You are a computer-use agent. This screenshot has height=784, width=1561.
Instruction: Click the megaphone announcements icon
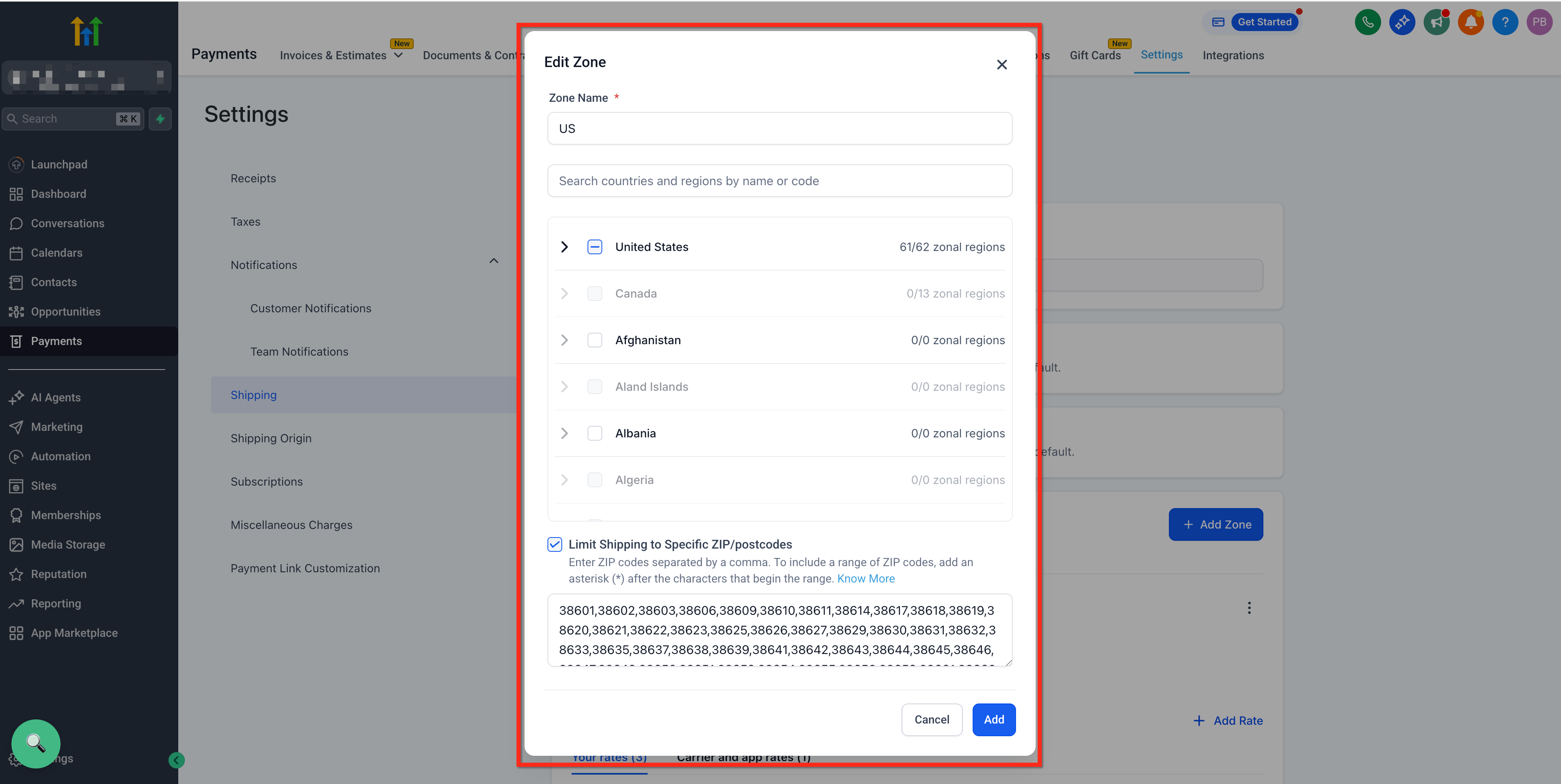coord(1435,22)
